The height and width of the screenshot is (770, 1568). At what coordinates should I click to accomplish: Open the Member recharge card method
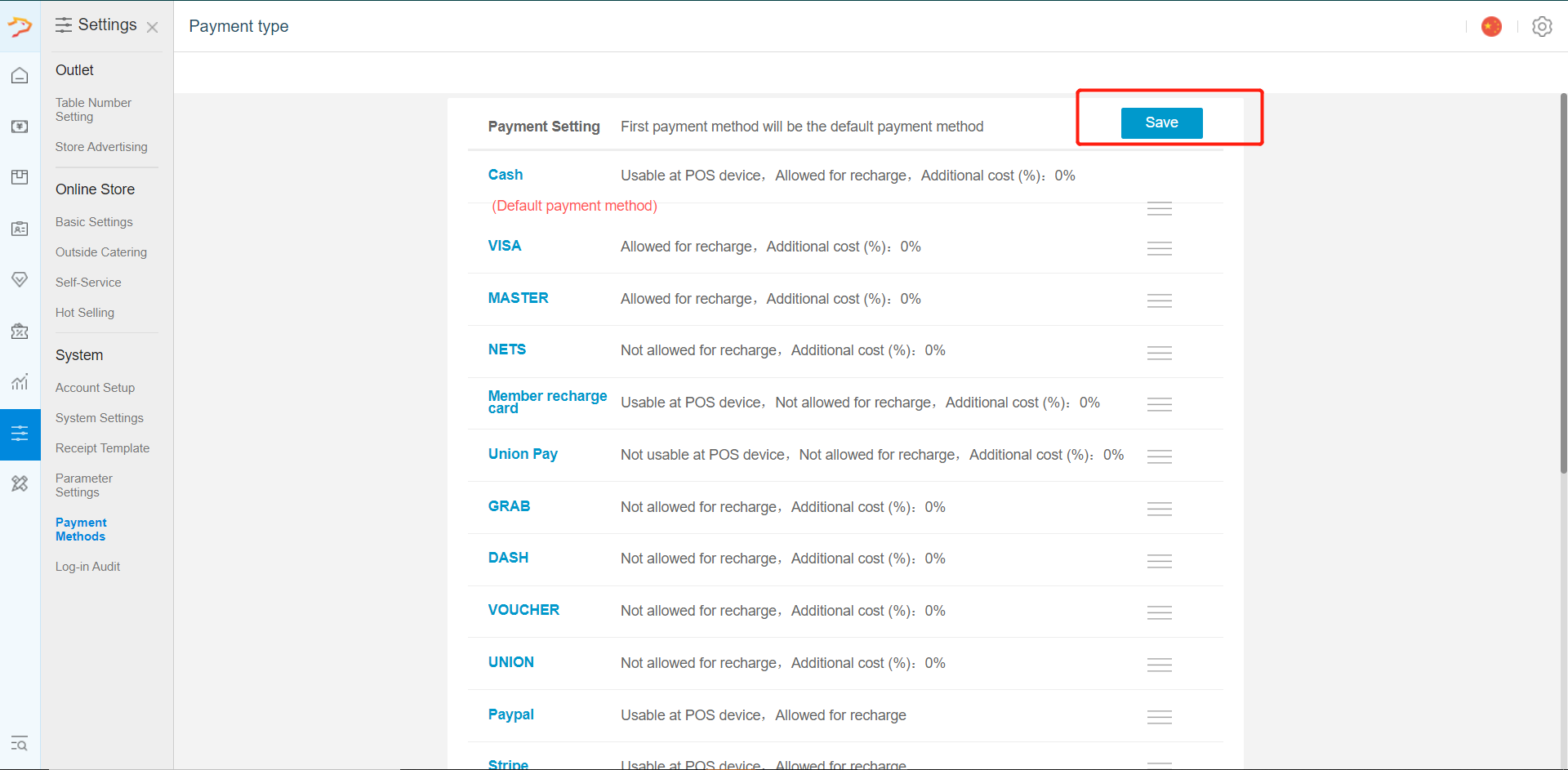point(547,402)
